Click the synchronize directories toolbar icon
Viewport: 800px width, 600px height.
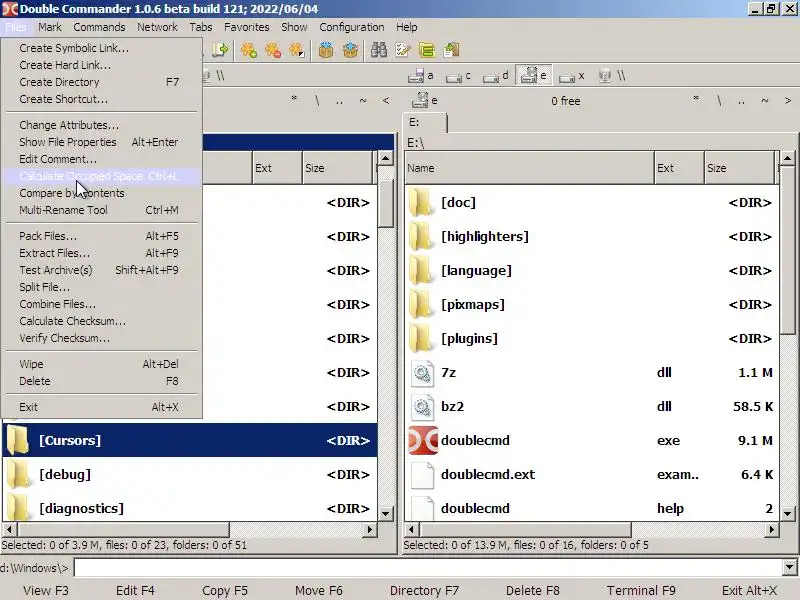coord(427,50)
